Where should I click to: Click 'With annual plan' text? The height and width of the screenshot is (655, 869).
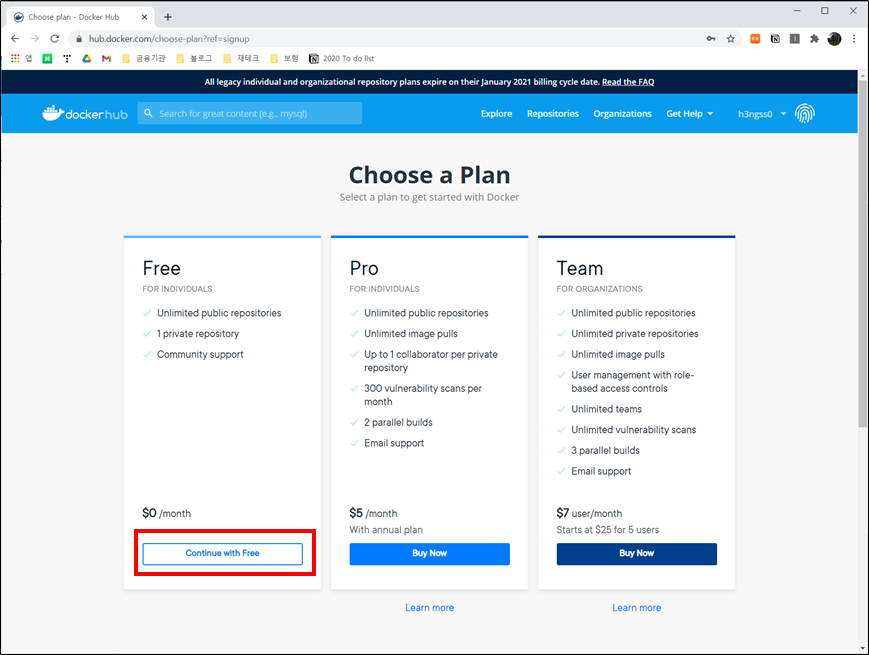pyautogui.click(x=386, y=530)
